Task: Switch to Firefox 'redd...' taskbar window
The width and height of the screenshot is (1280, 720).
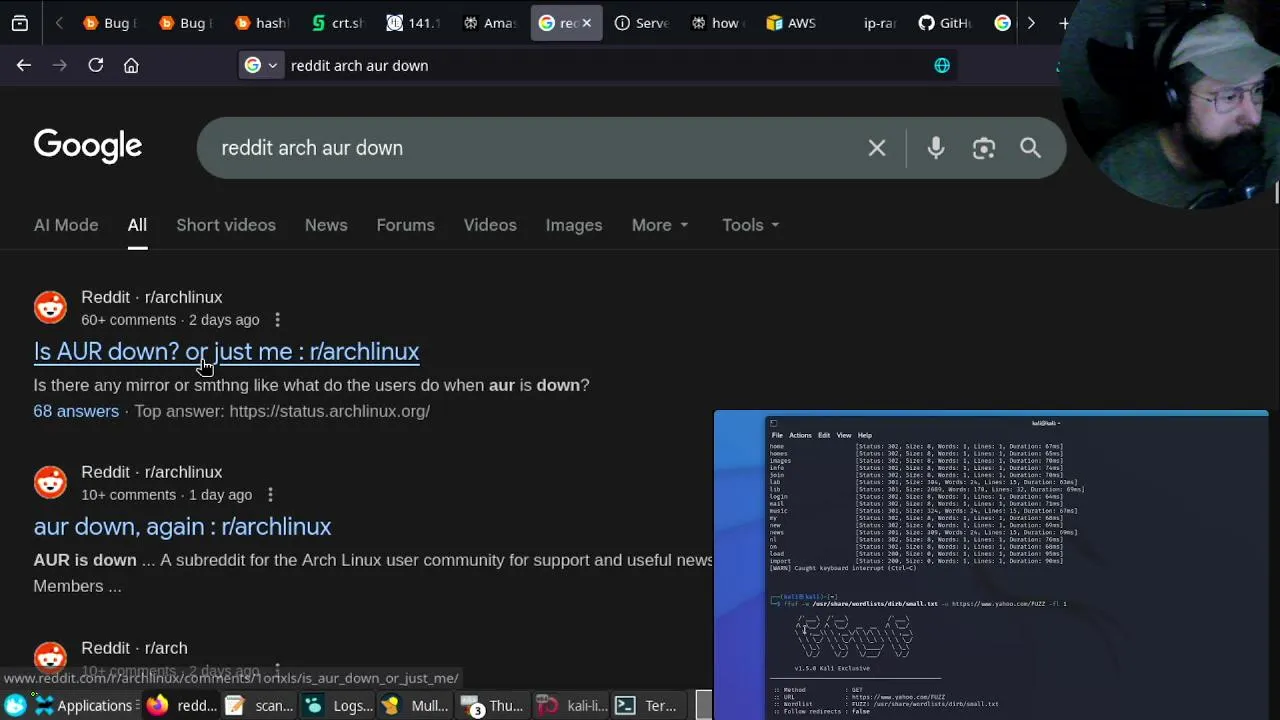Action: (182, 706)
